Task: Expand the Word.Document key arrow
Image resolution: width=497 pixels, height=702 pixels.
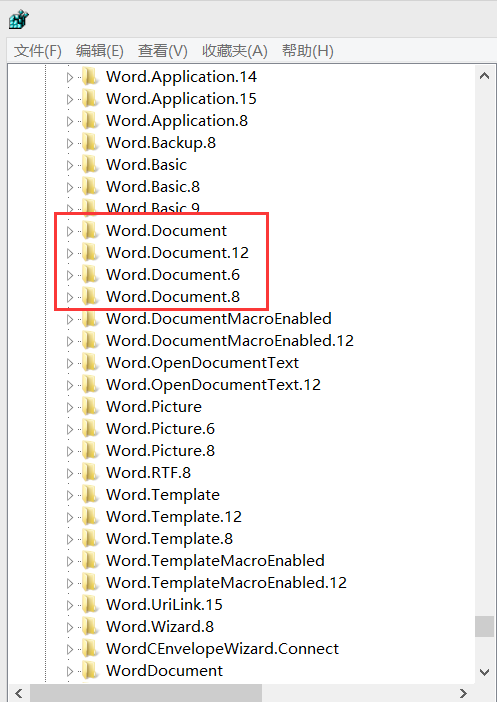Action: (x=69, y=231)
